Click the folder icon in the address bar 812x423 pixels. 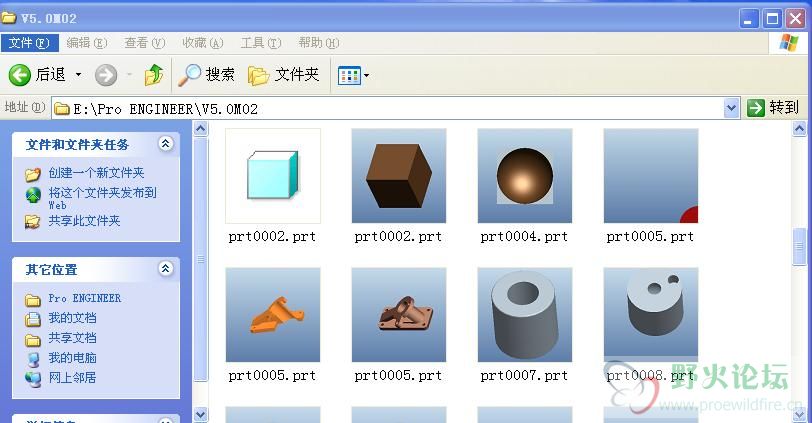pyautogui.click(x=62, y=108)
